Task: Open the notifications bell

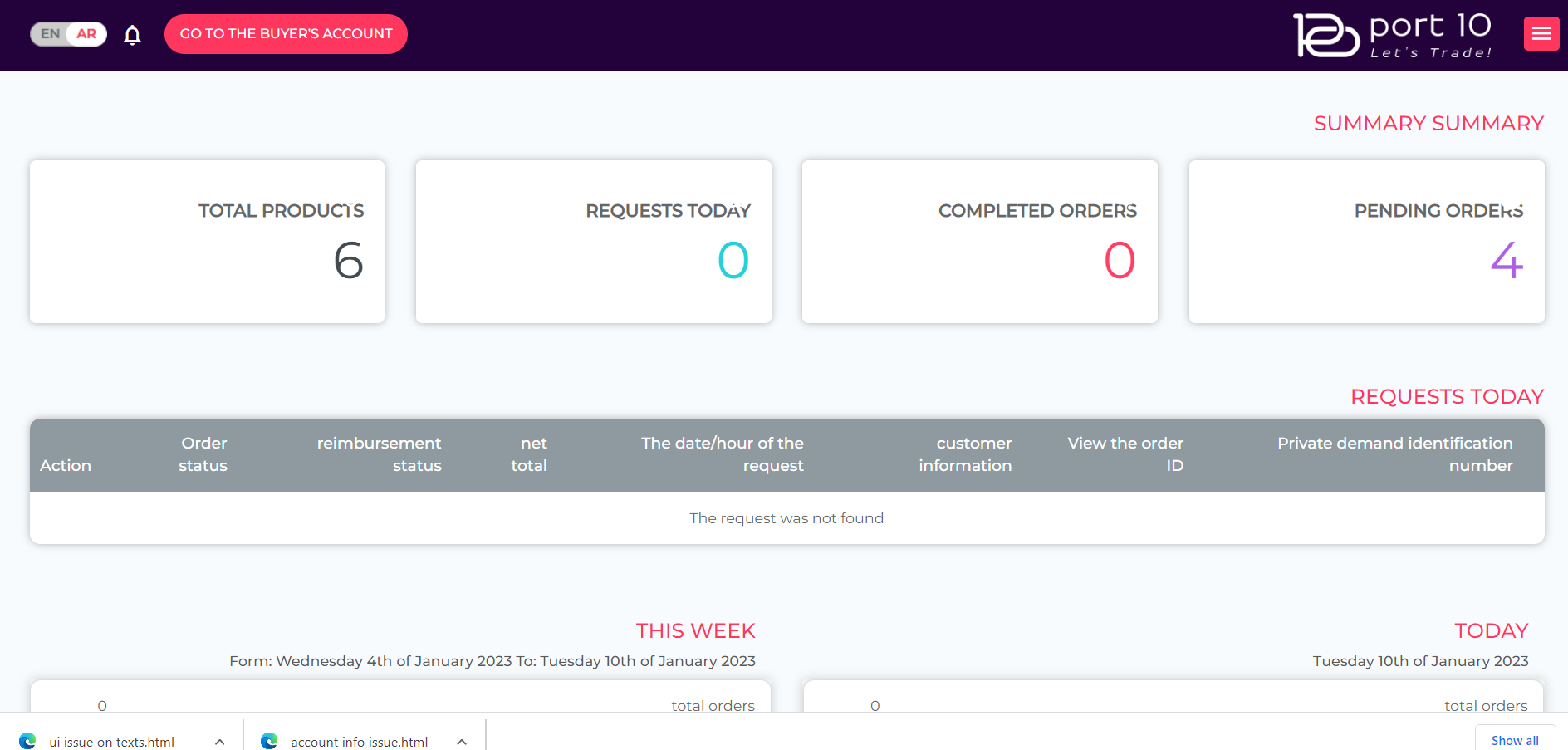Action: coord(132,35)
